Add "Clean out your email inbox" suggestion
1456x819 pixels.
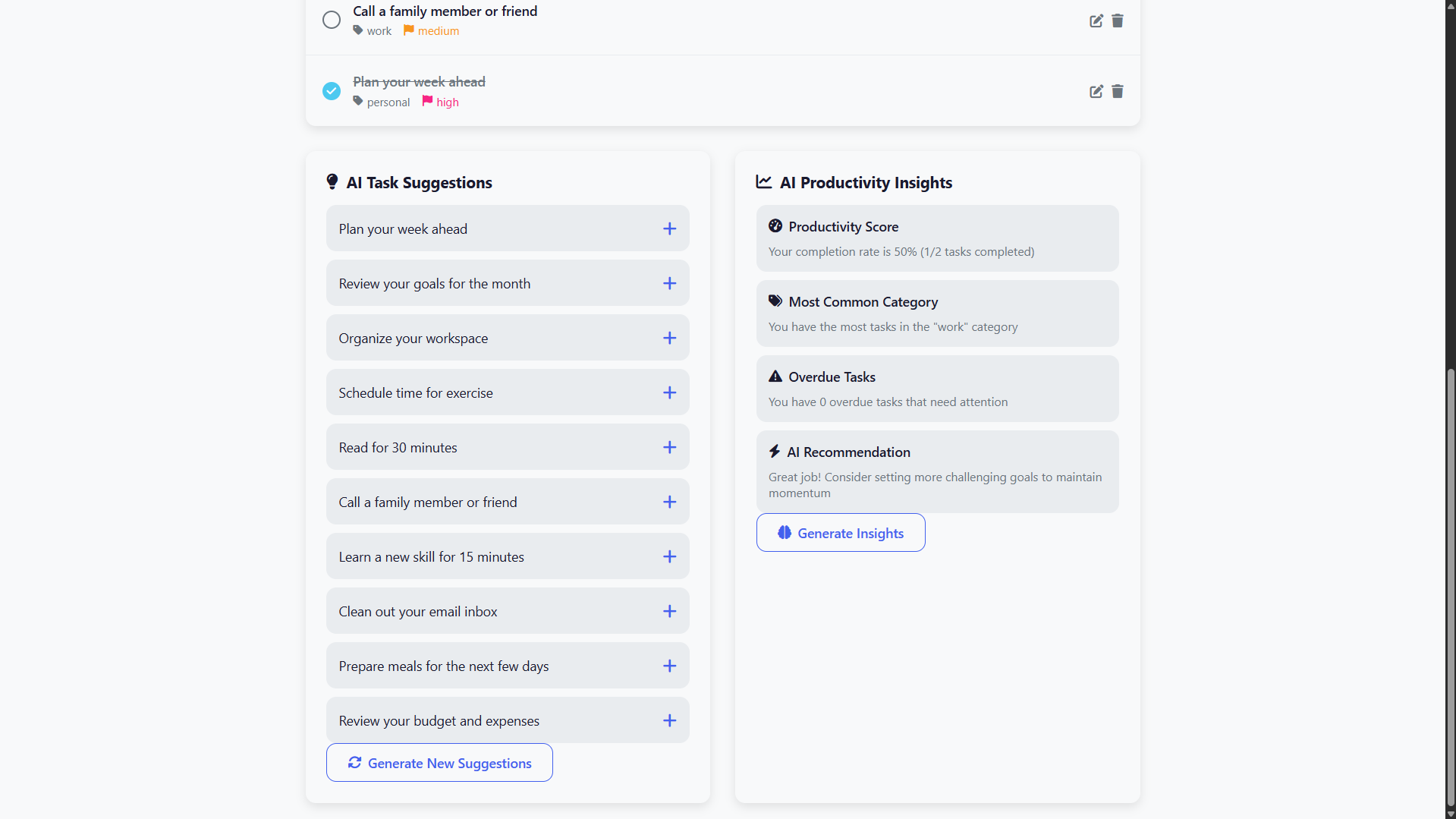(x=669, y=611)
